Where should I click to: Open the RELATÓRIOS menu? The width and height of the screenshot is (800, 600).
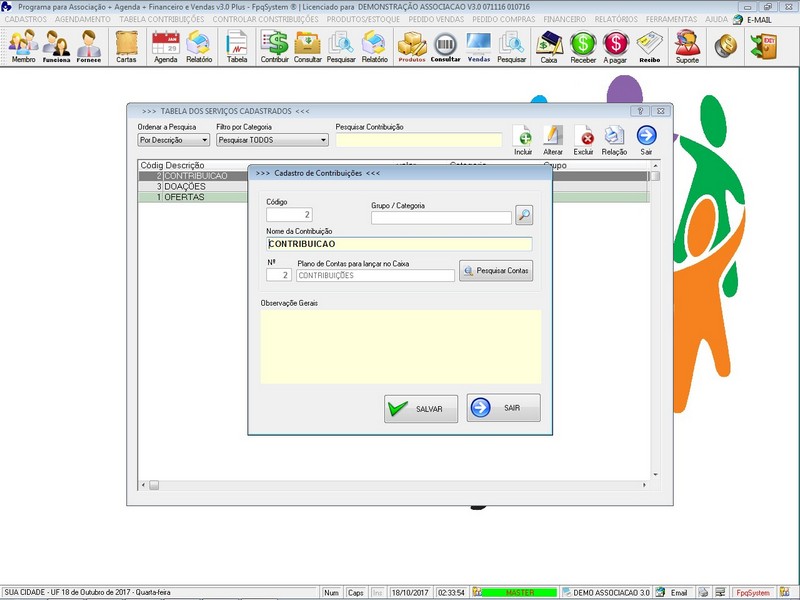point(616,19)
